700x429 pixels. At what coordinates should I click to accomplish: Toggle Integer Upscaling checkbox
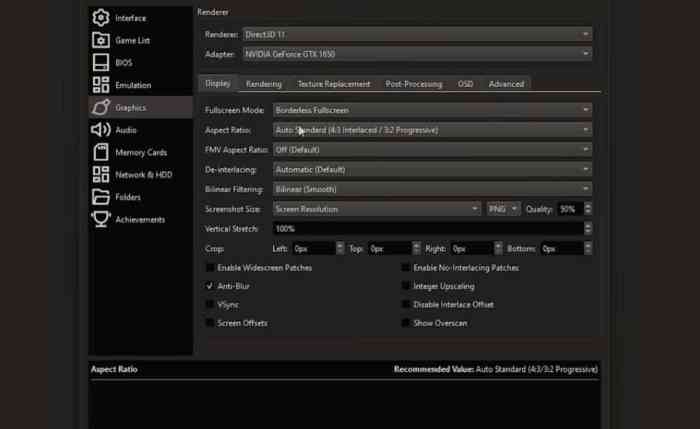pos(405,286)
